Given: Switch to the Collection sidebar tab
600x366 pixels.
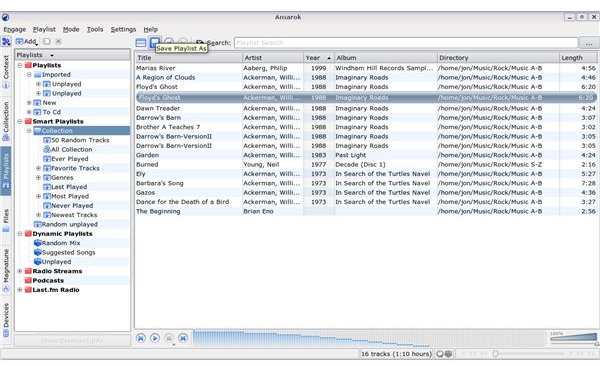Looking at the screenshot, I should [x=6, y=121].
